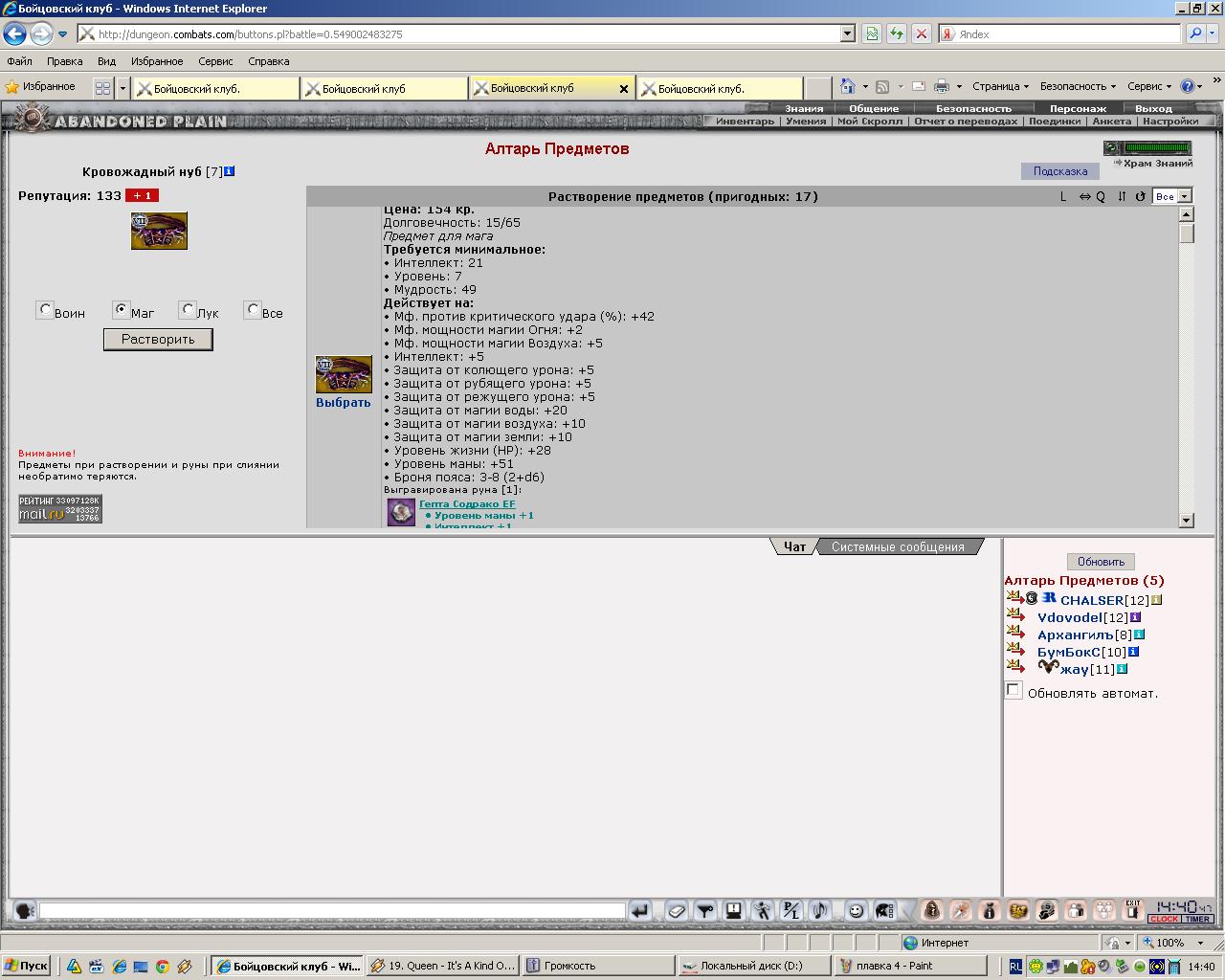Image resolution: width=1225 pixels, height=980 pixels.
Task: Click the item list scrollbar thumb
Action: coord(1187,234)
